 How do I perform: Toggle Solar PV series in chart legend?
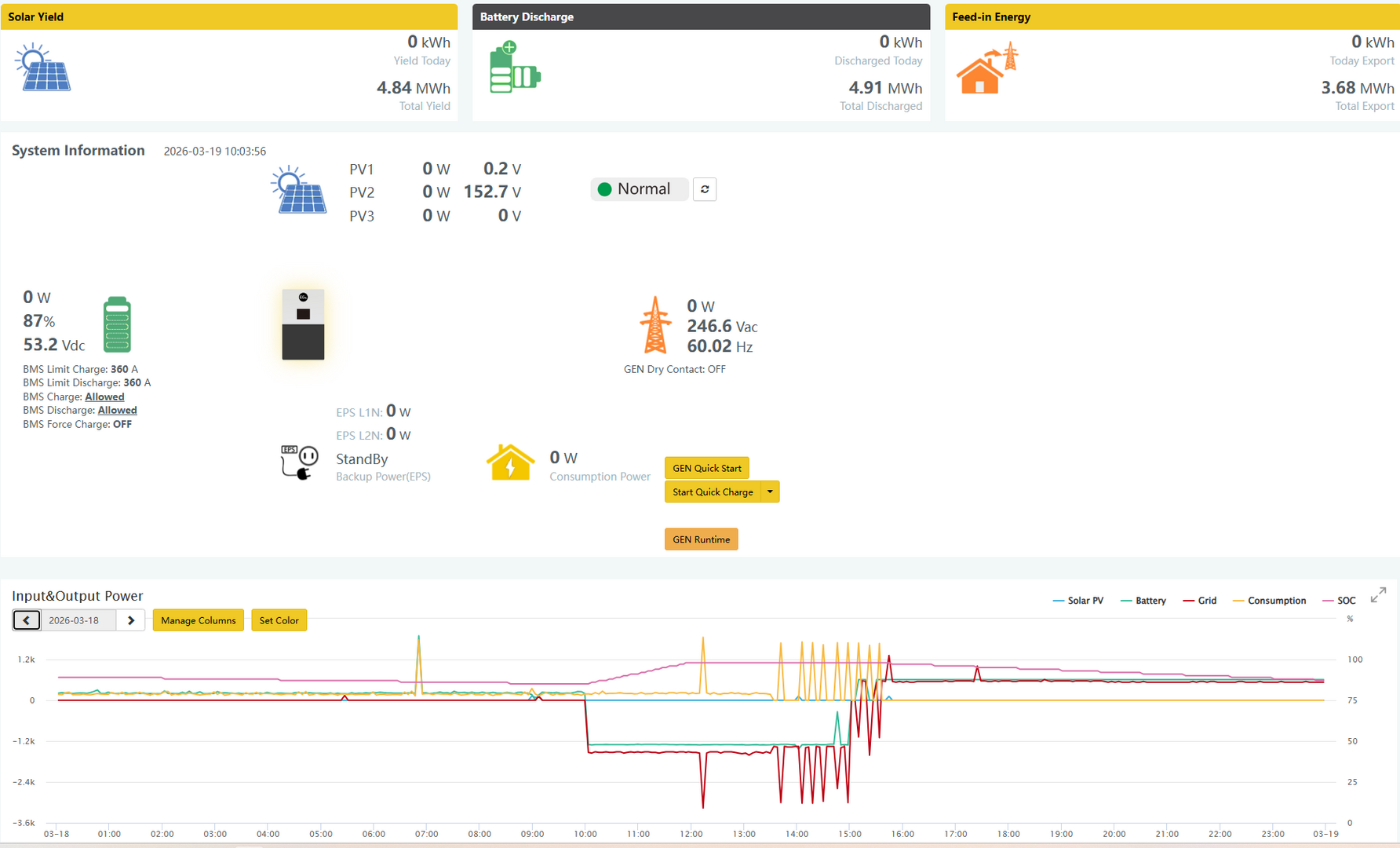pos(1078,601)
